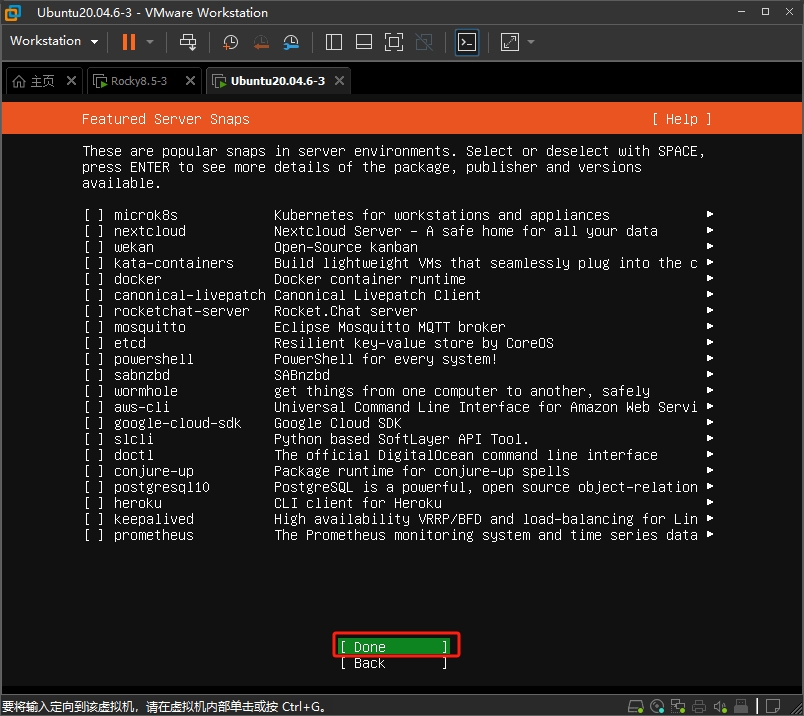
Task: Click the Unity mode icon
Action: coord(424,42)
